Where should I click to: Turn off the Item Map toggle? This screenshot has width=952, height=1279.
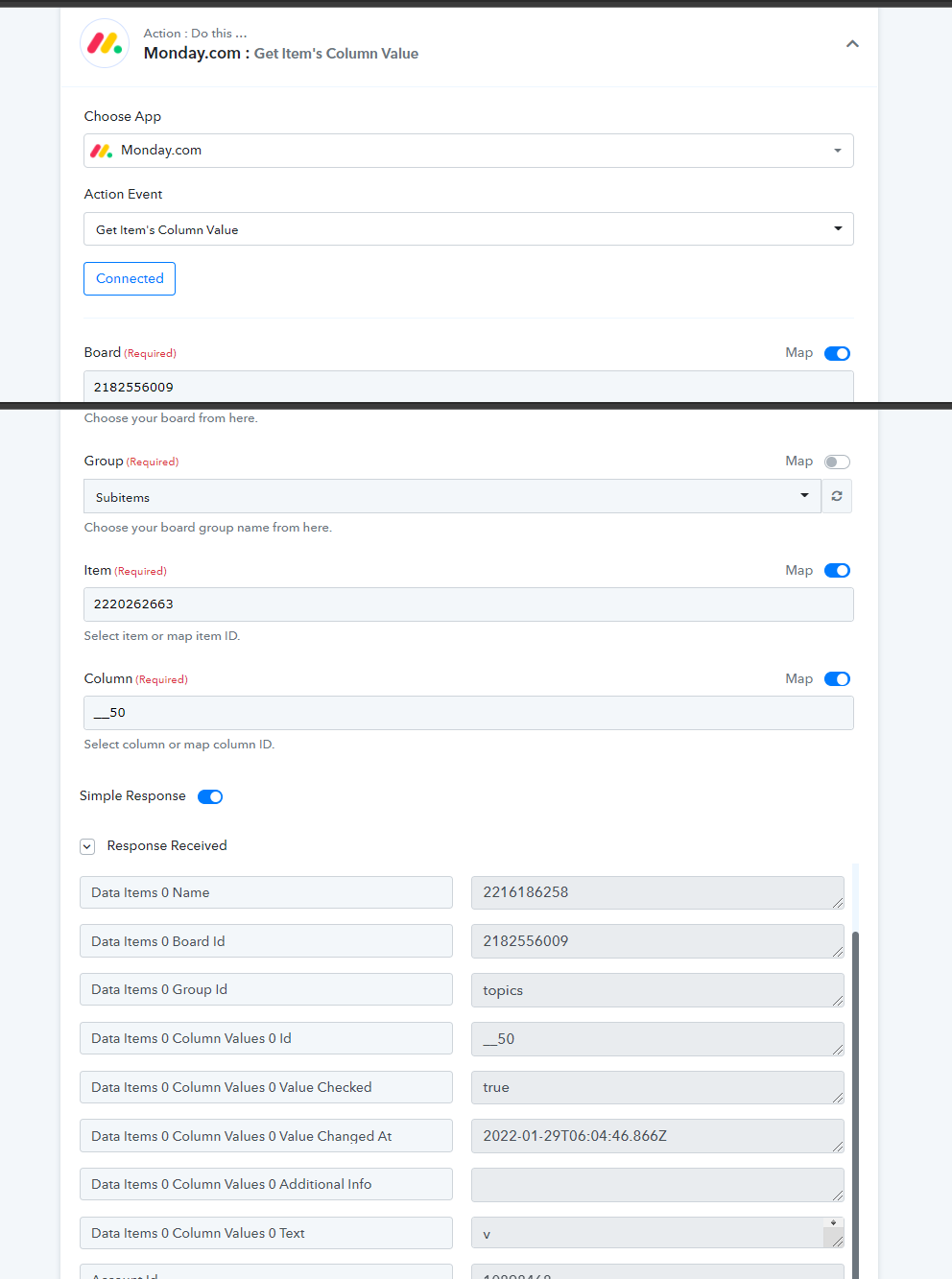pyautogui.click(x=837, y=571)
